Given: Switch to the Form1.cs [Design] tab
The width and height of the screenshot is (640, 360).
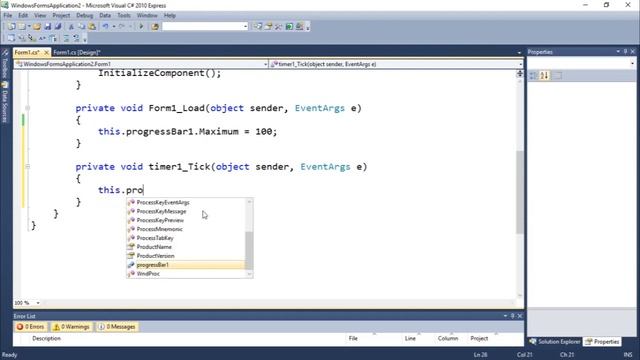Looking at the screenshot, I should pos(77,52).
